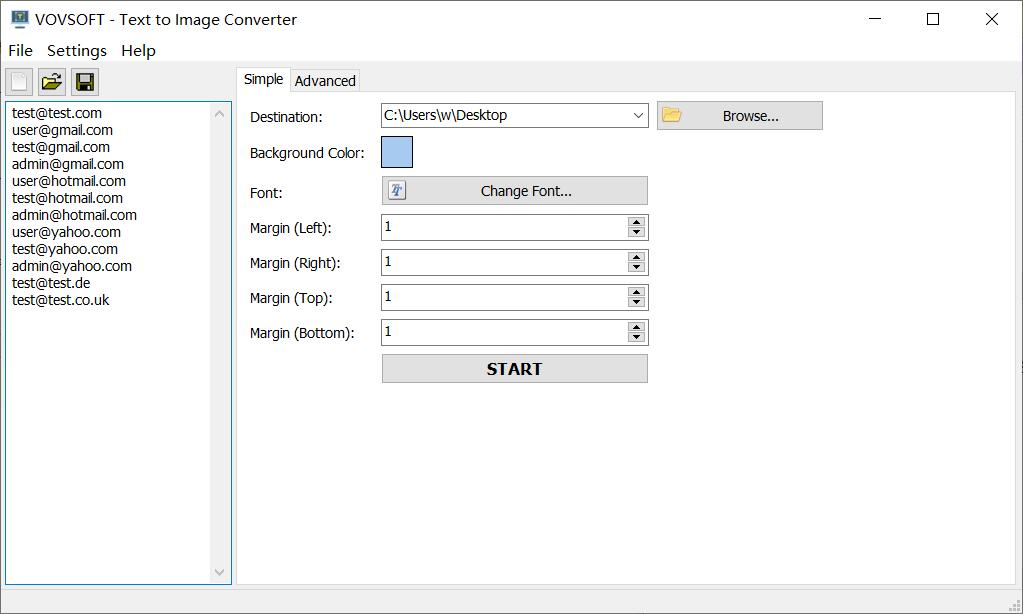Click the New blank document icon
Image resolution: width=1023 pixels, height=614 pixels.
pos(19,82)
